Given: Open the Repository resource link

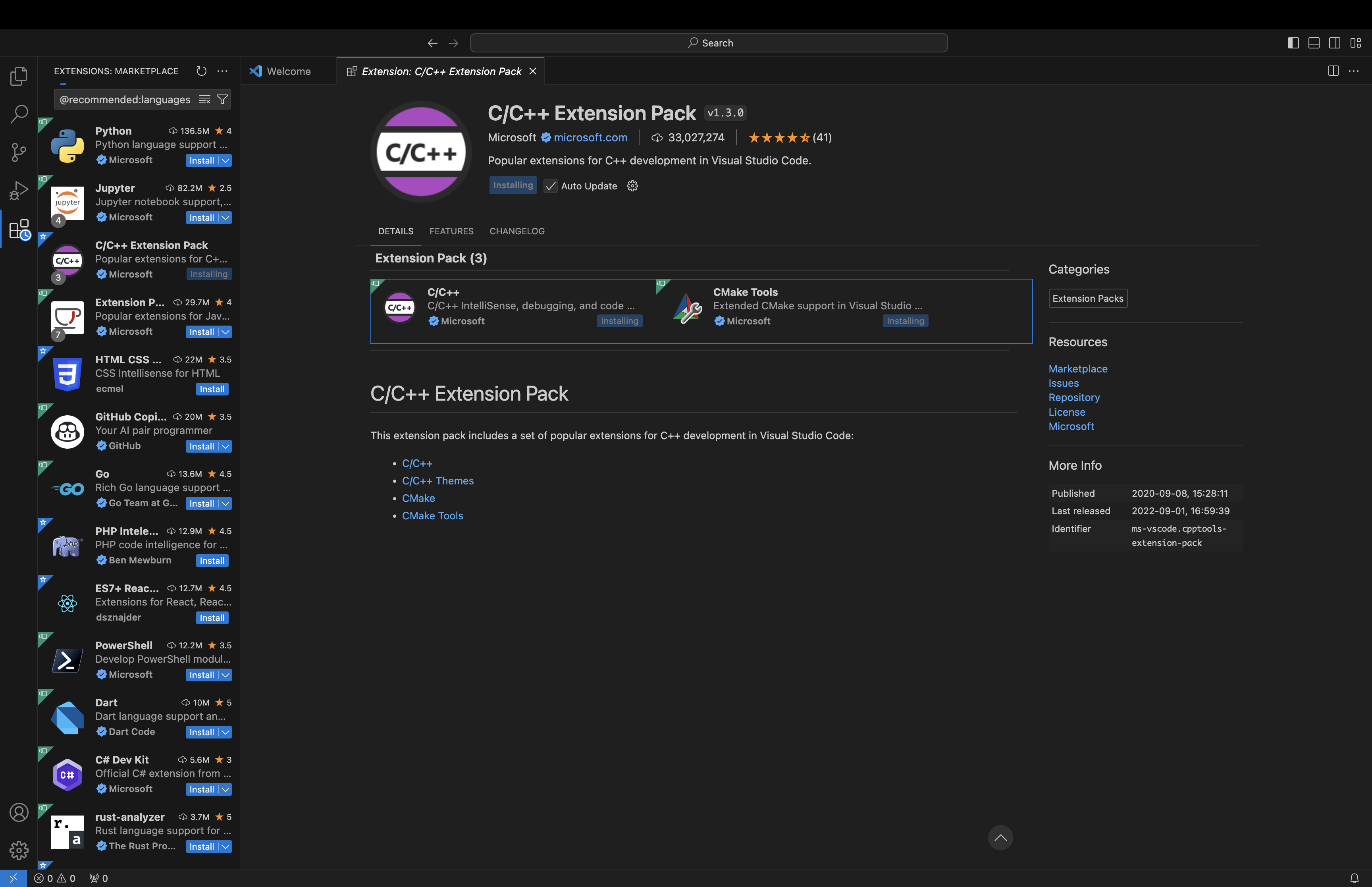Looking at the screenshot, I should tap(1074, 397).
